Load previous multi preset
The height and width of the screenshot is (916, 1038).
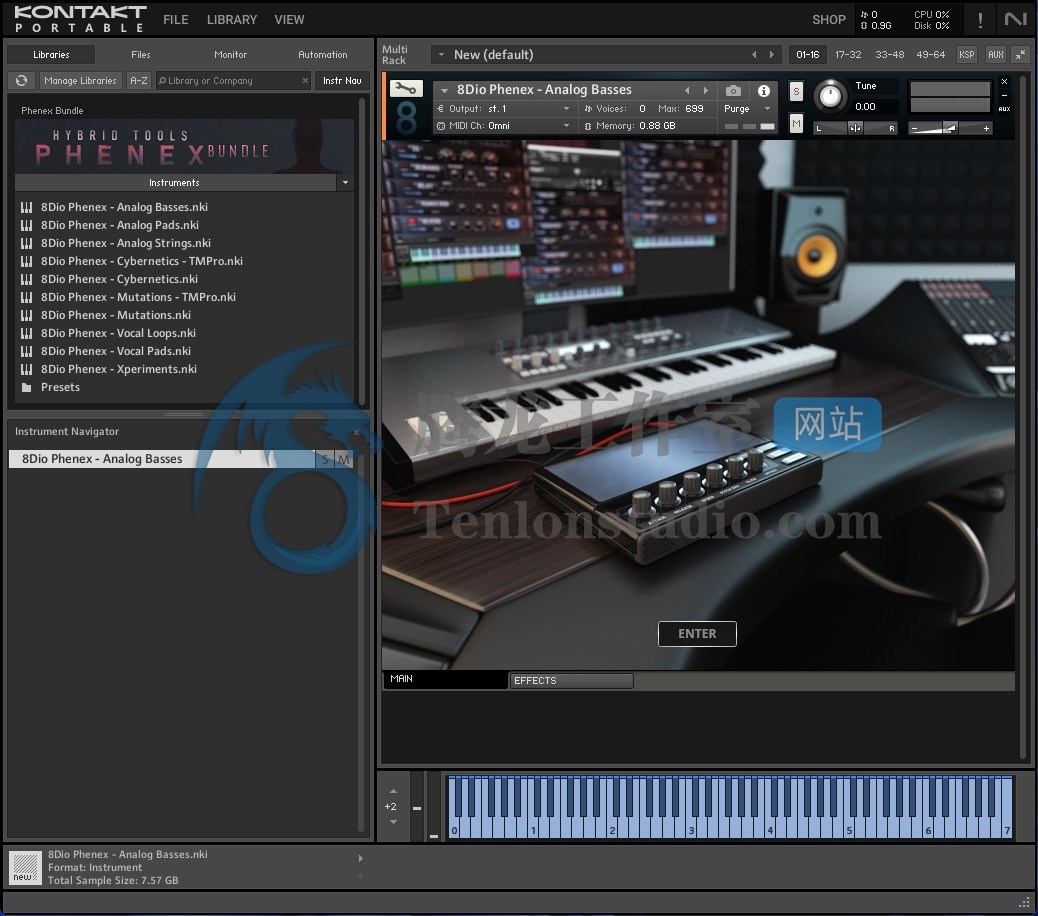(x=754, y=55)
